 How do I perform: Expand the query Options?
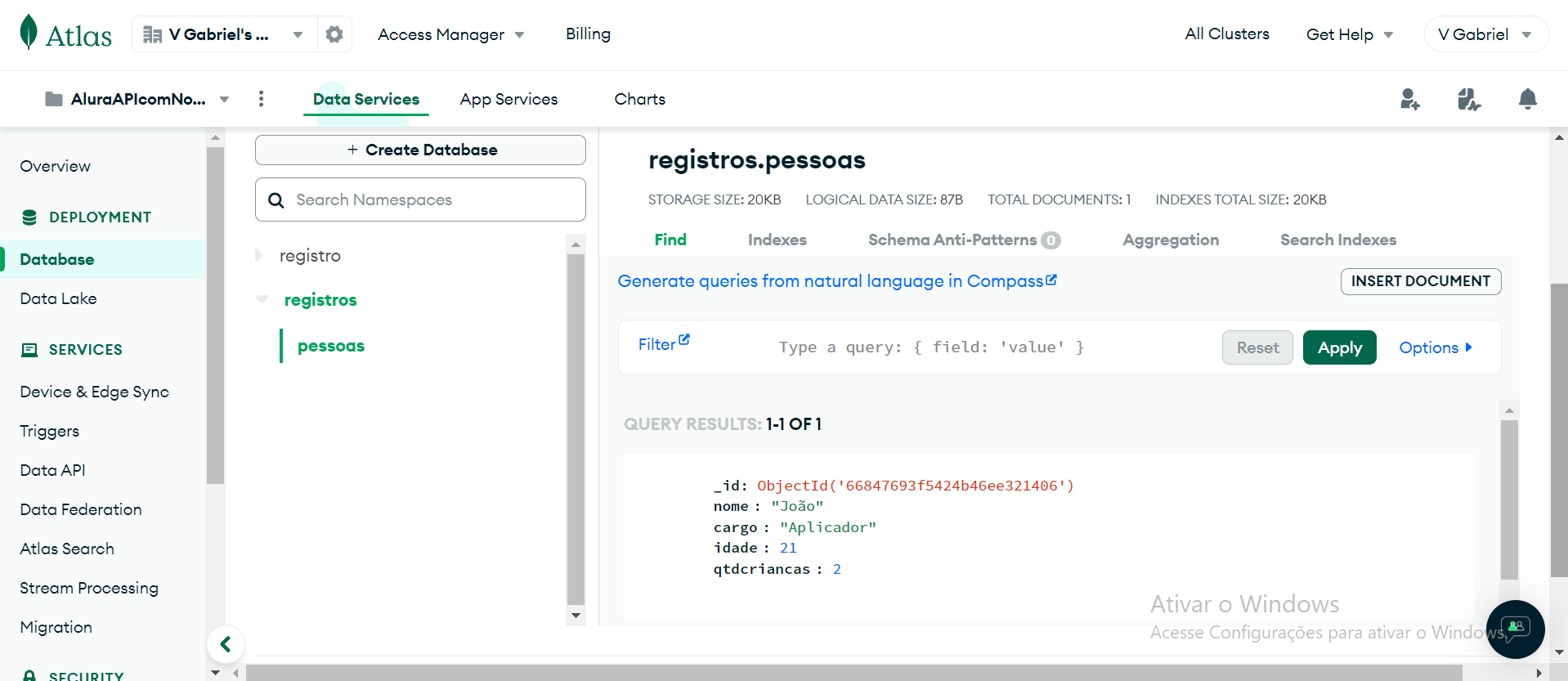(x=1436, y=347)
